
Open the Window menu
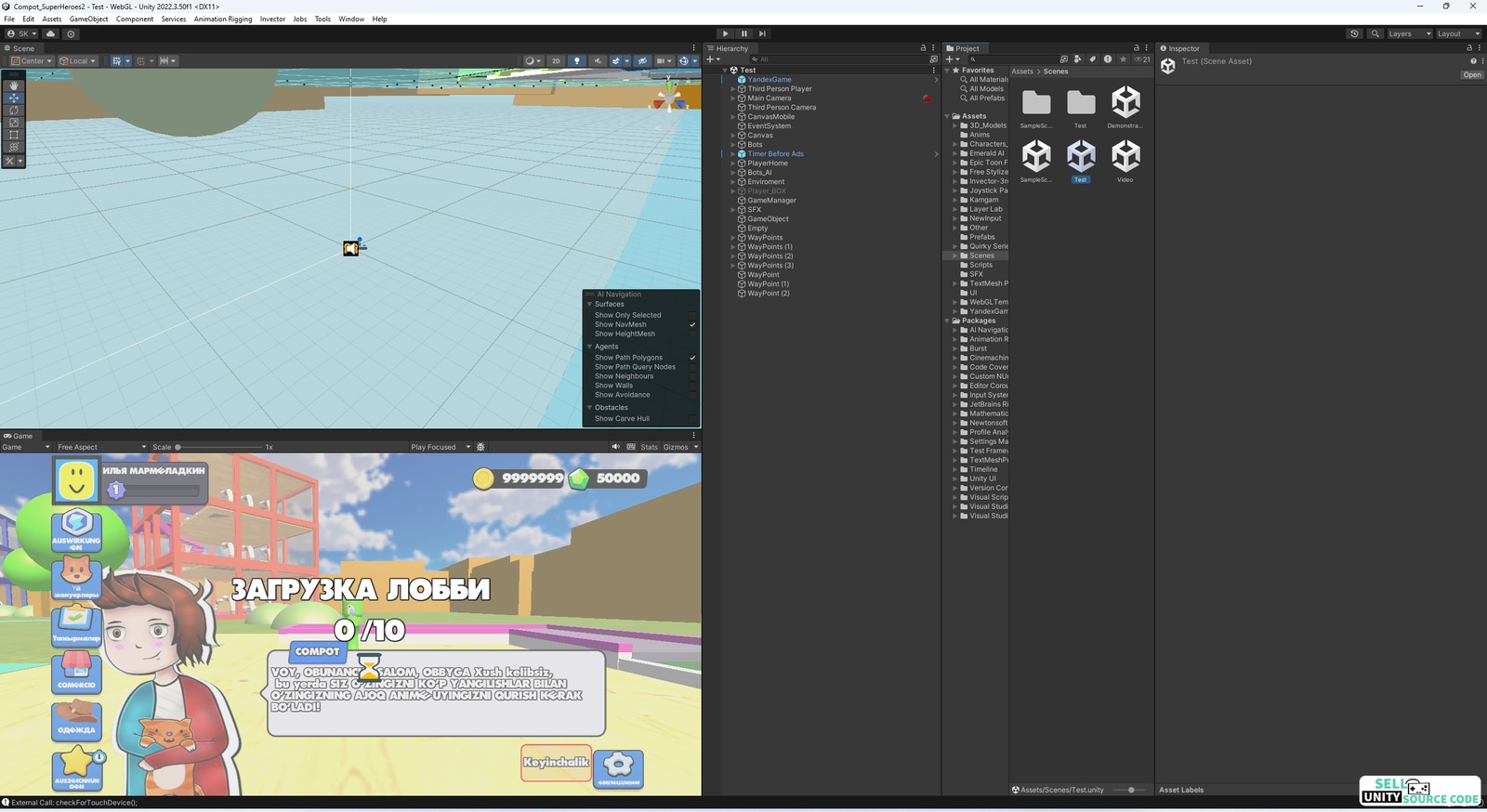[x=351, y=19]
